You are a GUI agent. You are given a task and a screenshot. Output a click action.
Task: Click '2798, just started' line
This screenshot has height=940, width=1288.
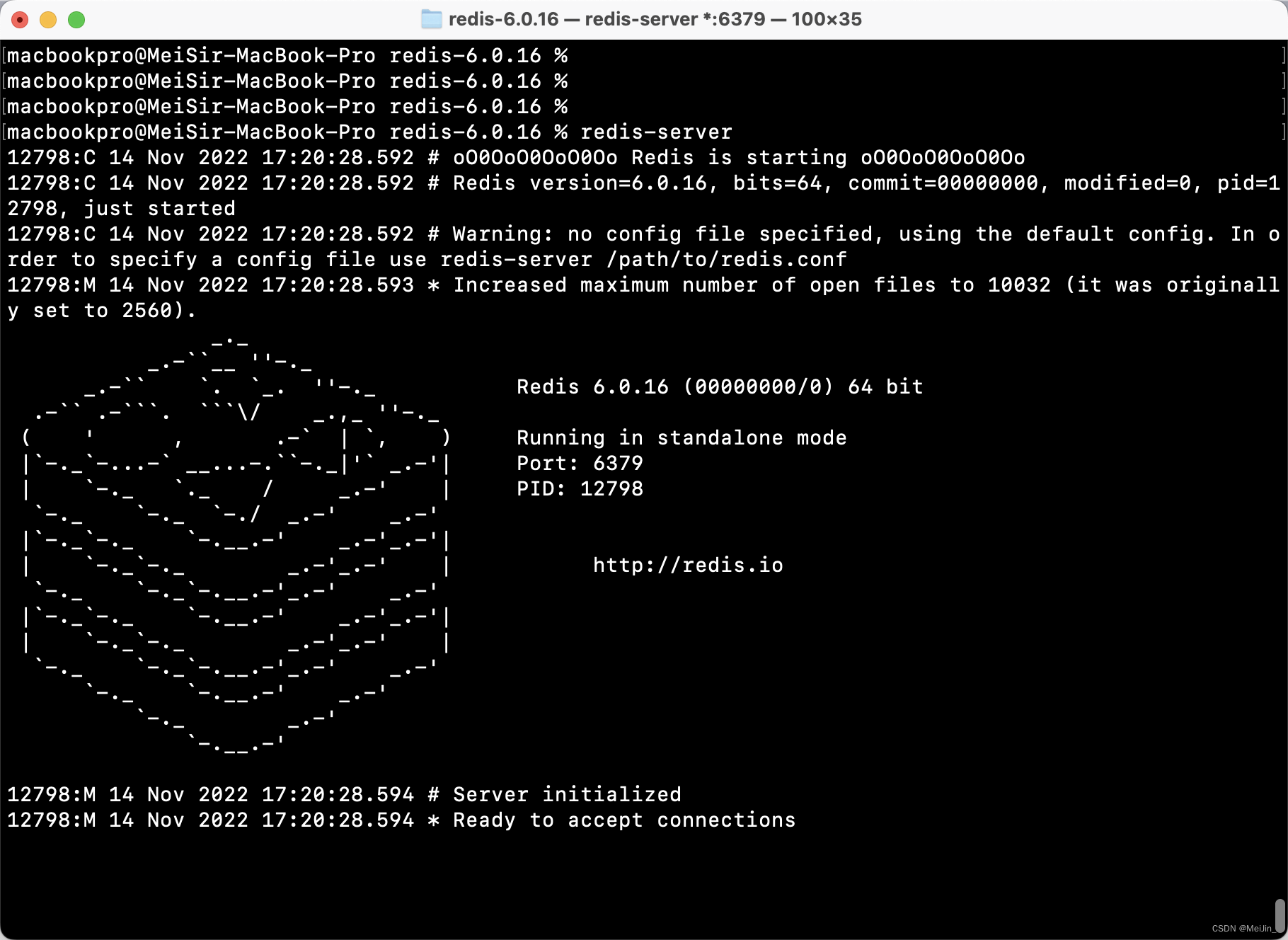click(x=121, y=209)
